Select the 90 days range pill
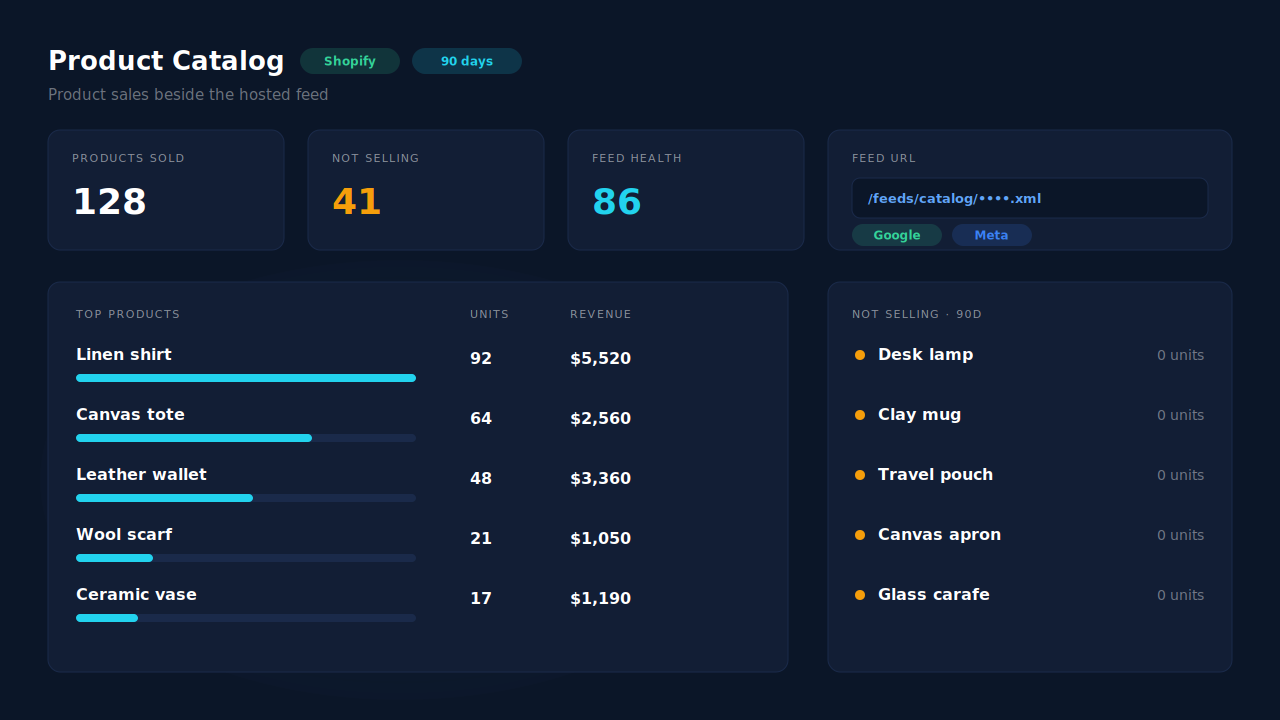The image size is (1280, 720). coord(467,61)
